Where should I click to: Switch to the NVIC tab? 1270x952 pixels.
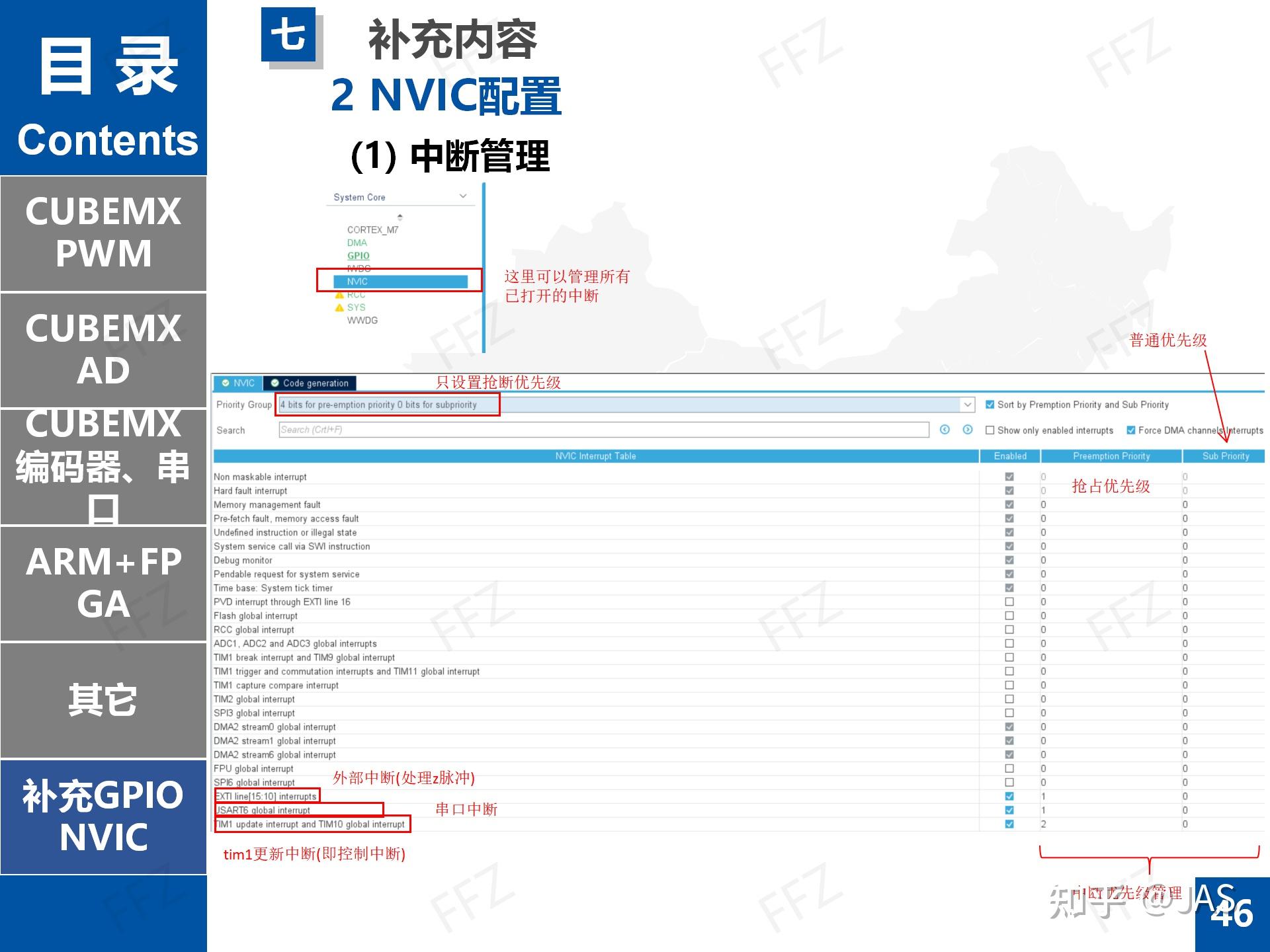point(243,383)
